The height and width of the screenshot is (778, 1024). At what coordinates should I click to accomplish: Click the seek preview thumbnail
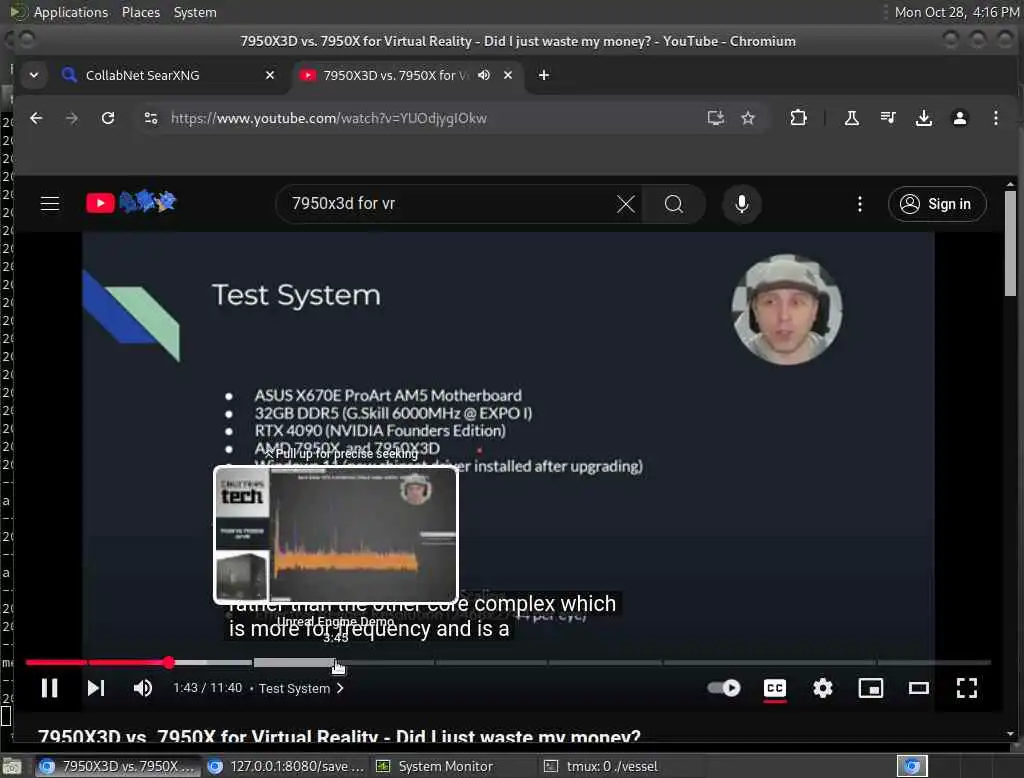pos(336,534)
